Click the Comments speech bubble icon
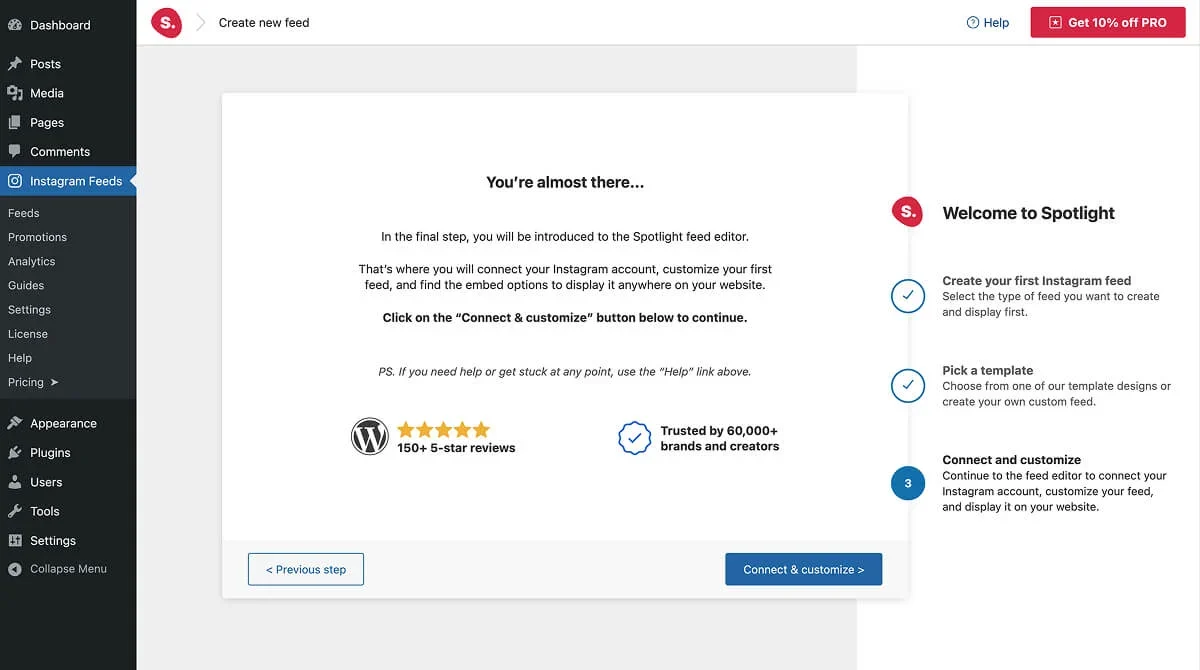 [x=15, y=152]
